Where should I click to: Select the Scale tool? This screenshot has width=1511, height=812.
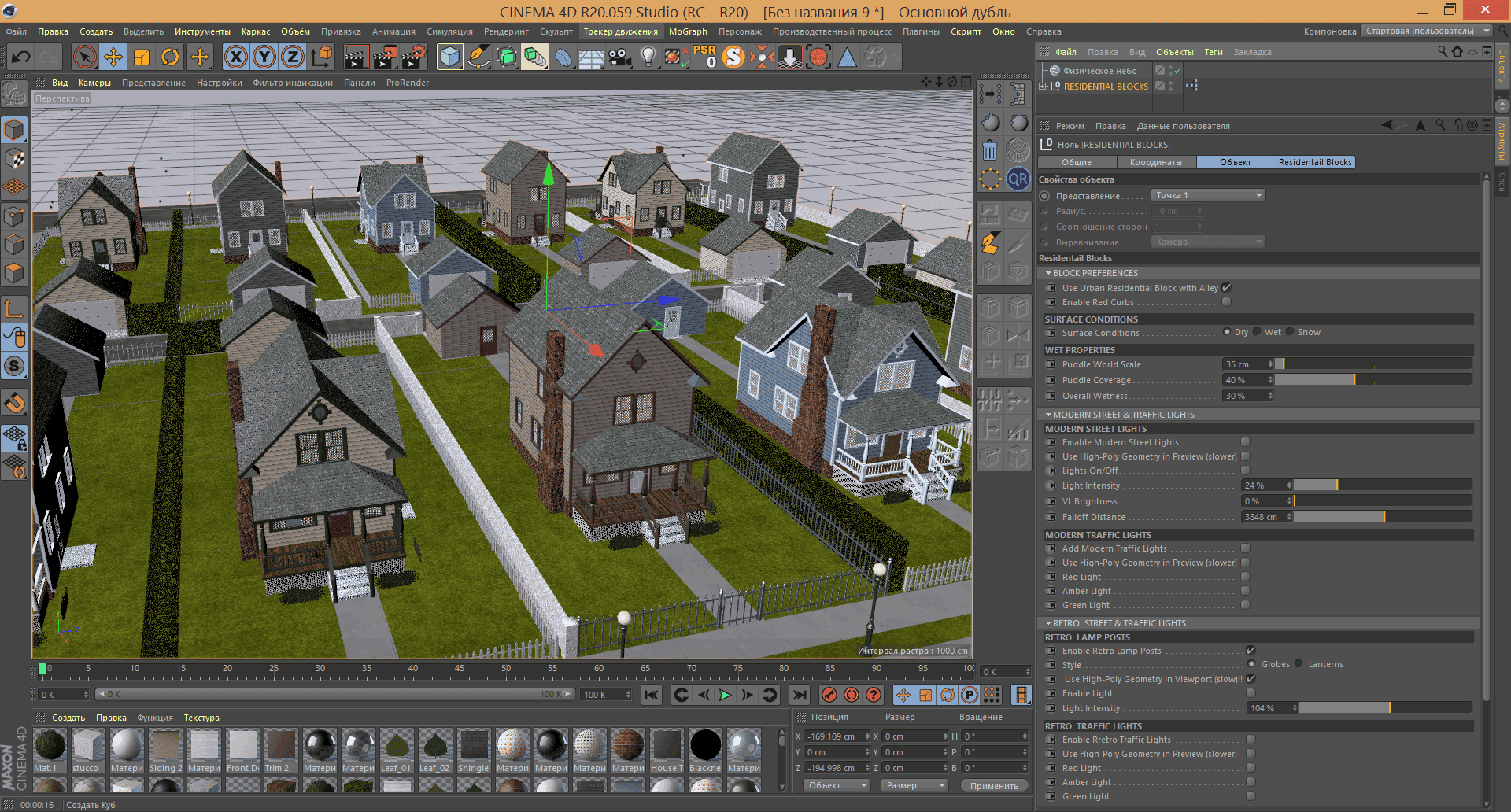tap(142, 57)
